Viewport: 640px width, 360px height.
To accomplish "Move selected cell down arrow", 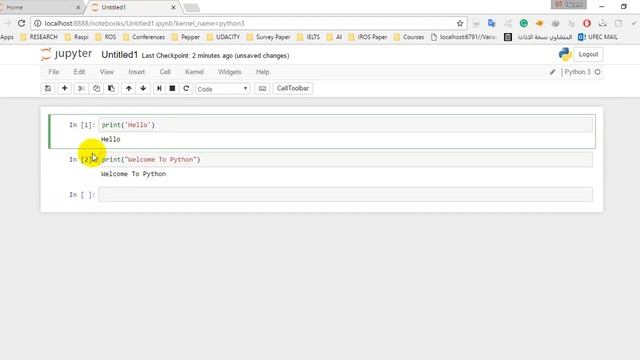I will [x=143, y=89].
